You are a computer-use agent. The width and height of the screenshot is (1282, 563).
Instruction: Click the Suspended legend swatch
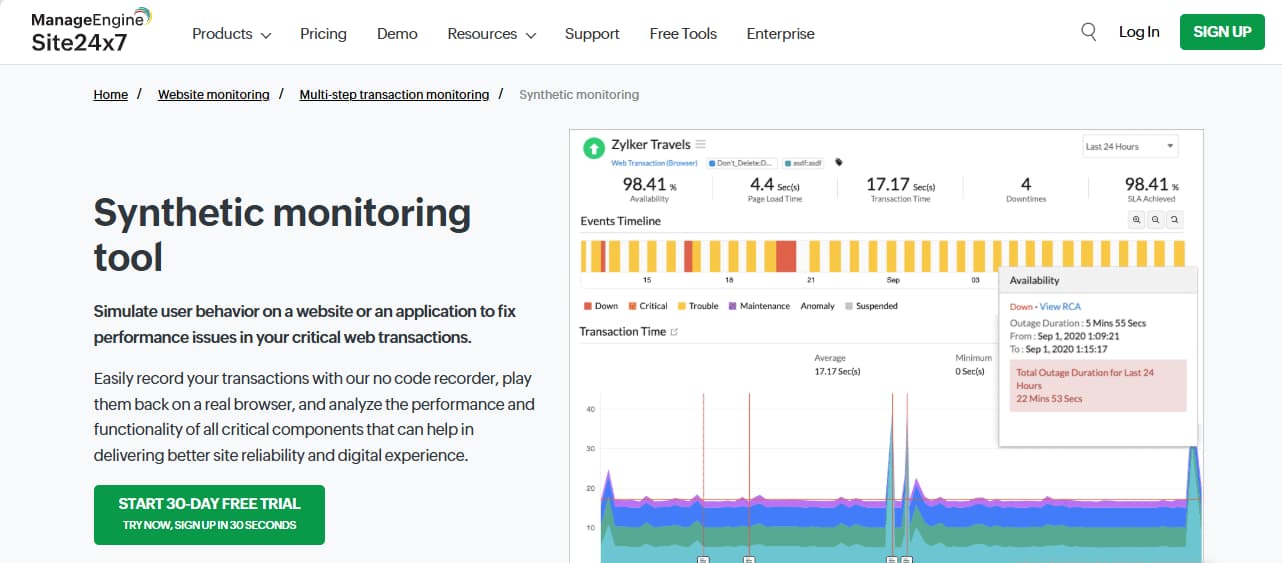tap(849, 306)
